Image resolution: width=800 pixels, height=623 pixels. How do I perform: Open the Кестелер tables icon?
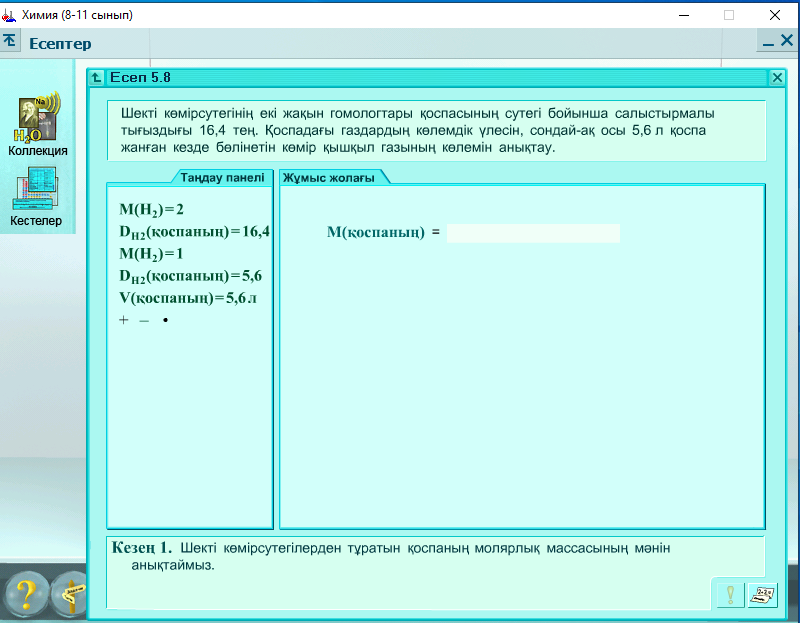[36, 196]
